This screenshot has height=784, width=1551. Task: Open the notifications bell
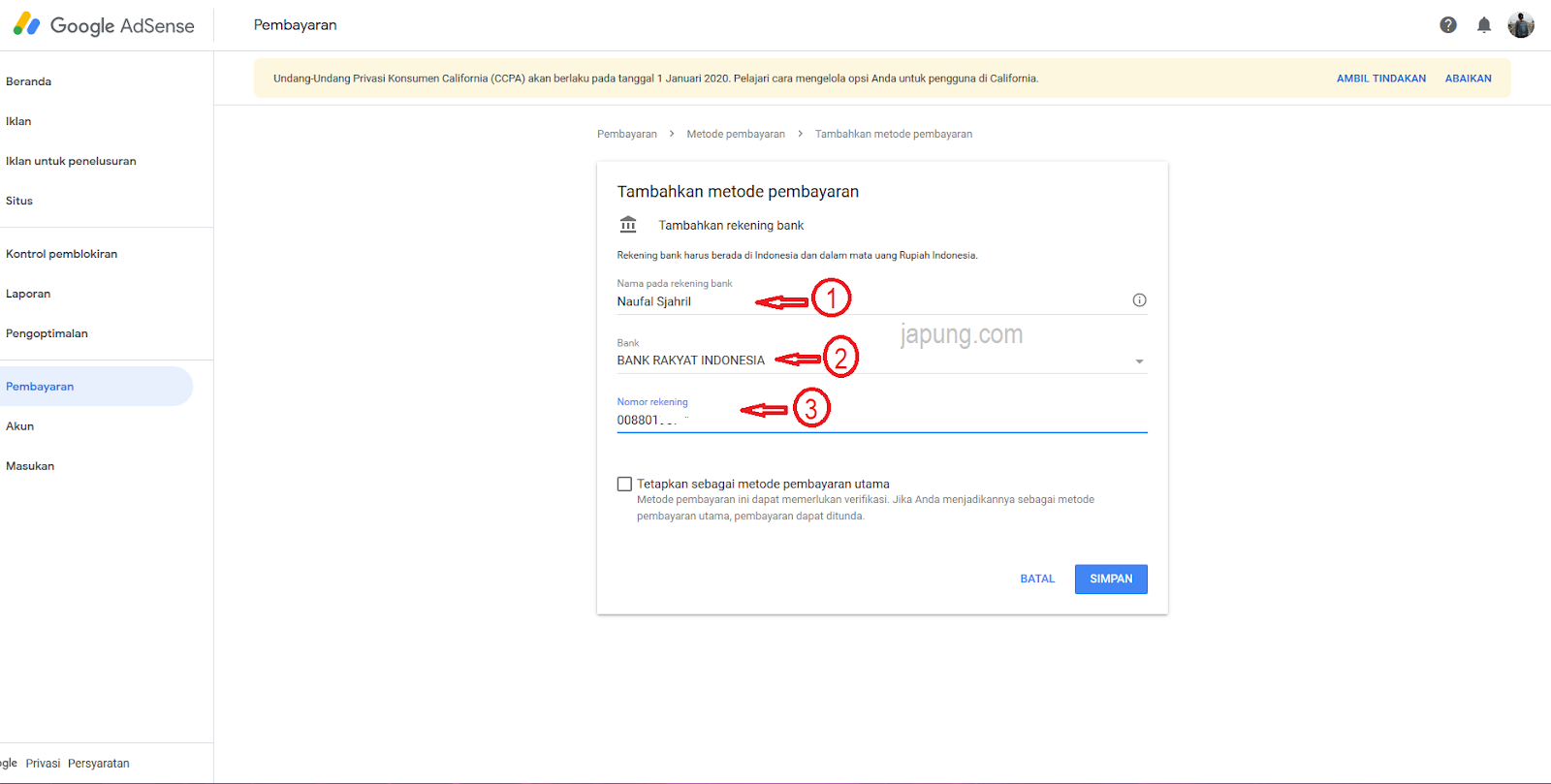pyautogui.click(x=1484, y=25)
